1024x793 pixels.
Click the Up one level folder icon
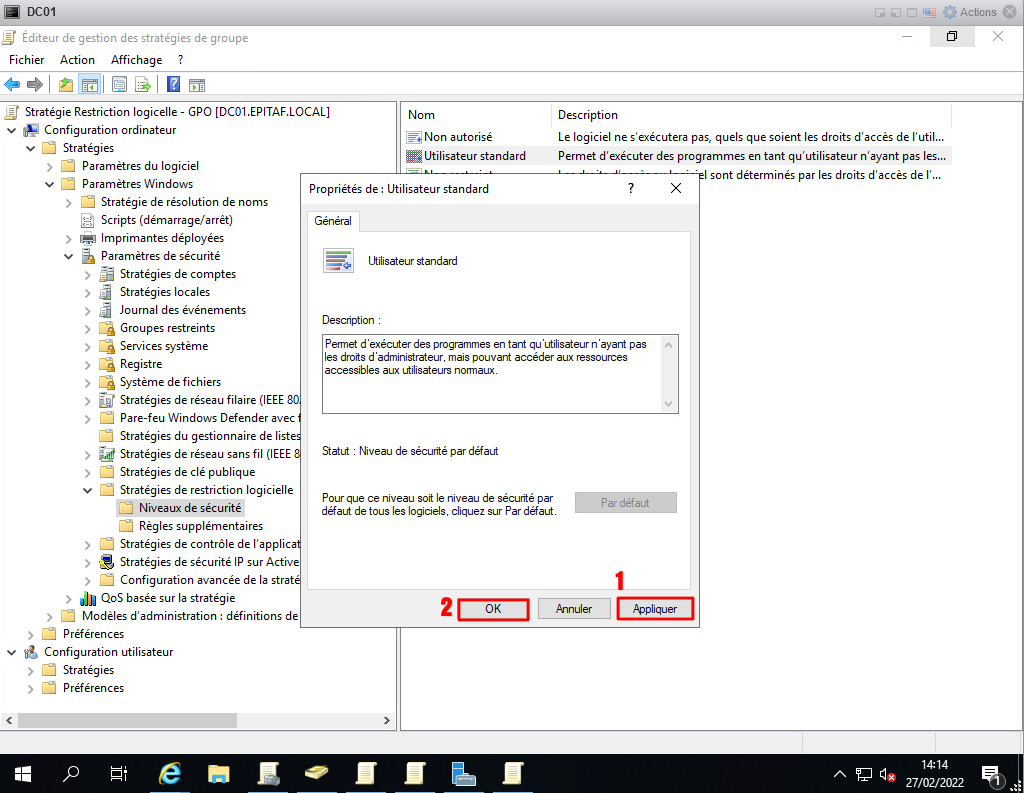[66, 84]
